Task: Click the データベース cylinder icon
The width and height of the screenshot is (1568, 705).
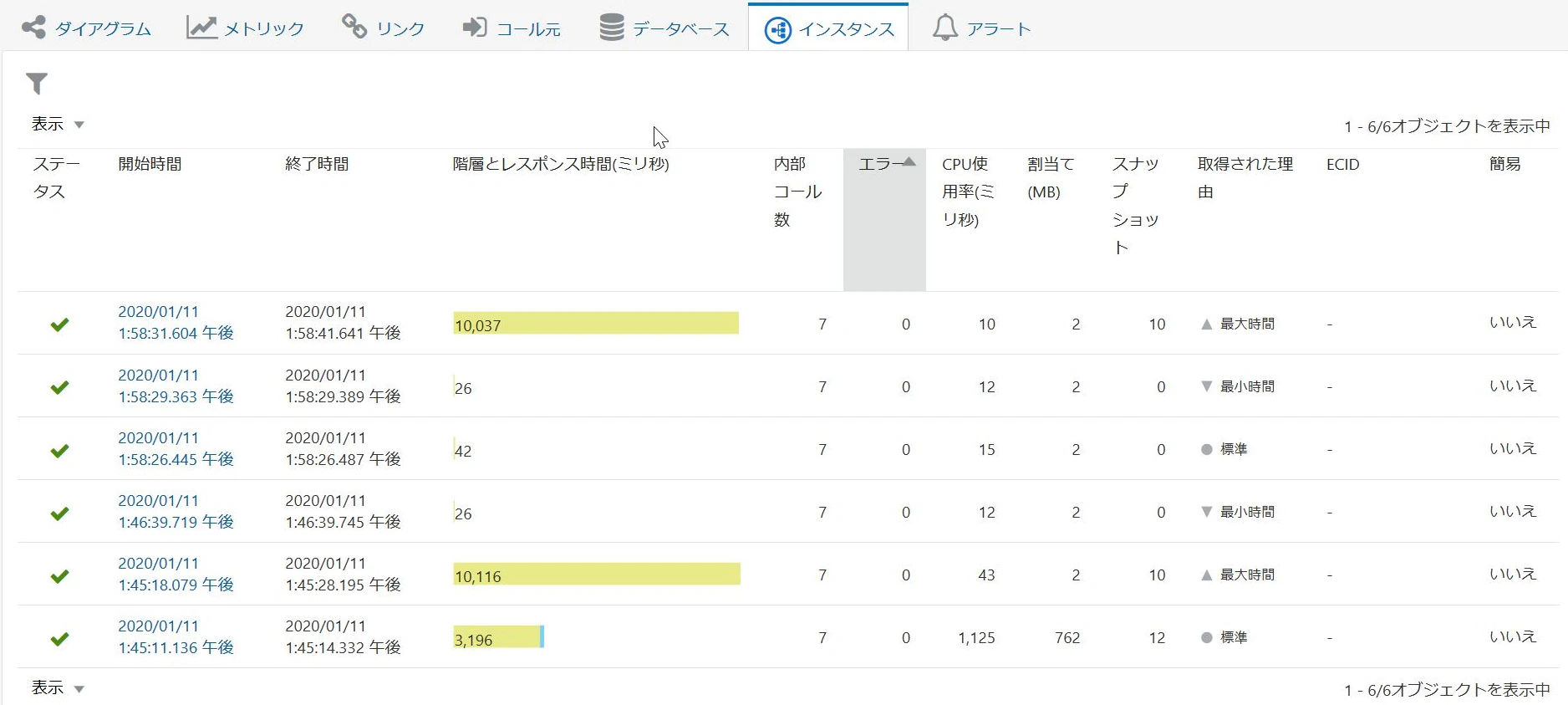Action: [x=612, y=28]
